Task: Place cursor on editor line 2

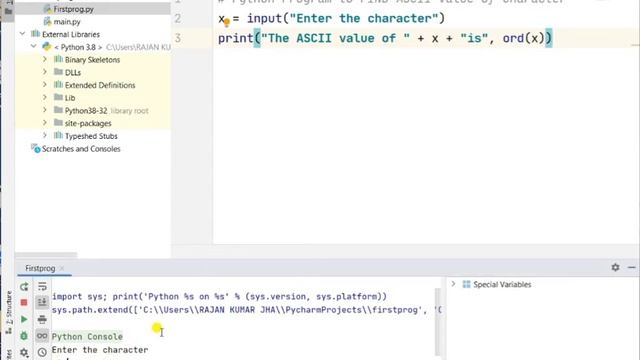Action: pyautogui.click(x=331, y=18)
